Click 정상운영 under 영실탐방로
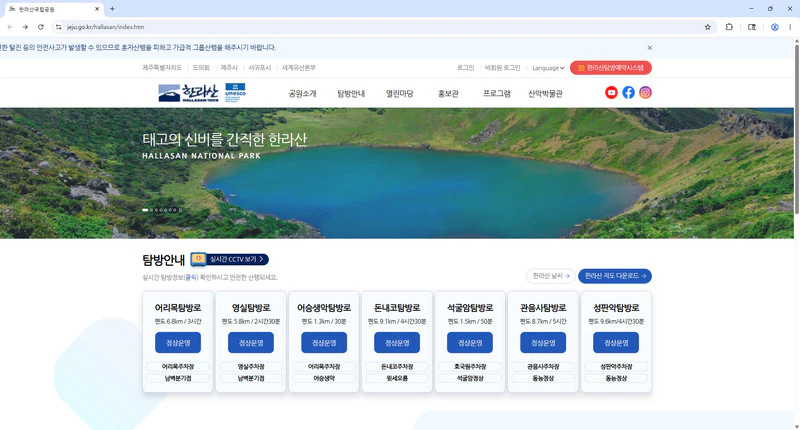The image size is (800, 430). 251,343
